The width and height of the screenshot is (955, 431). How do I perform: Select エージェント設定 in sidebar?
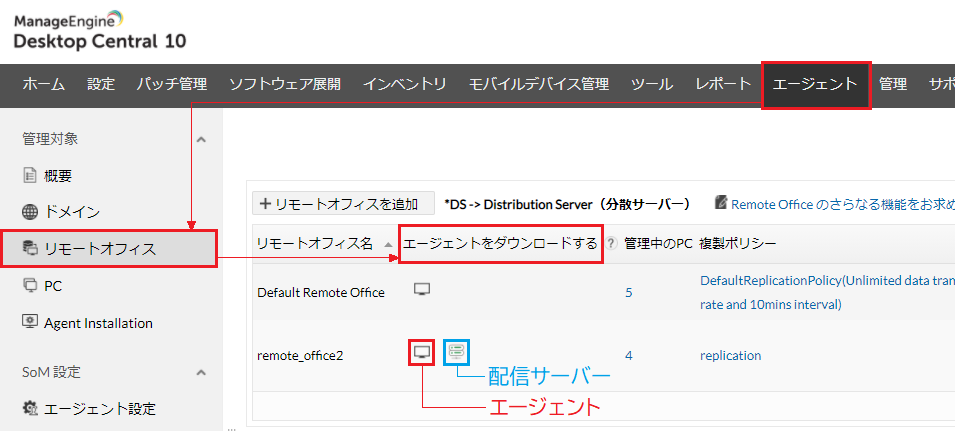(100, 408)
